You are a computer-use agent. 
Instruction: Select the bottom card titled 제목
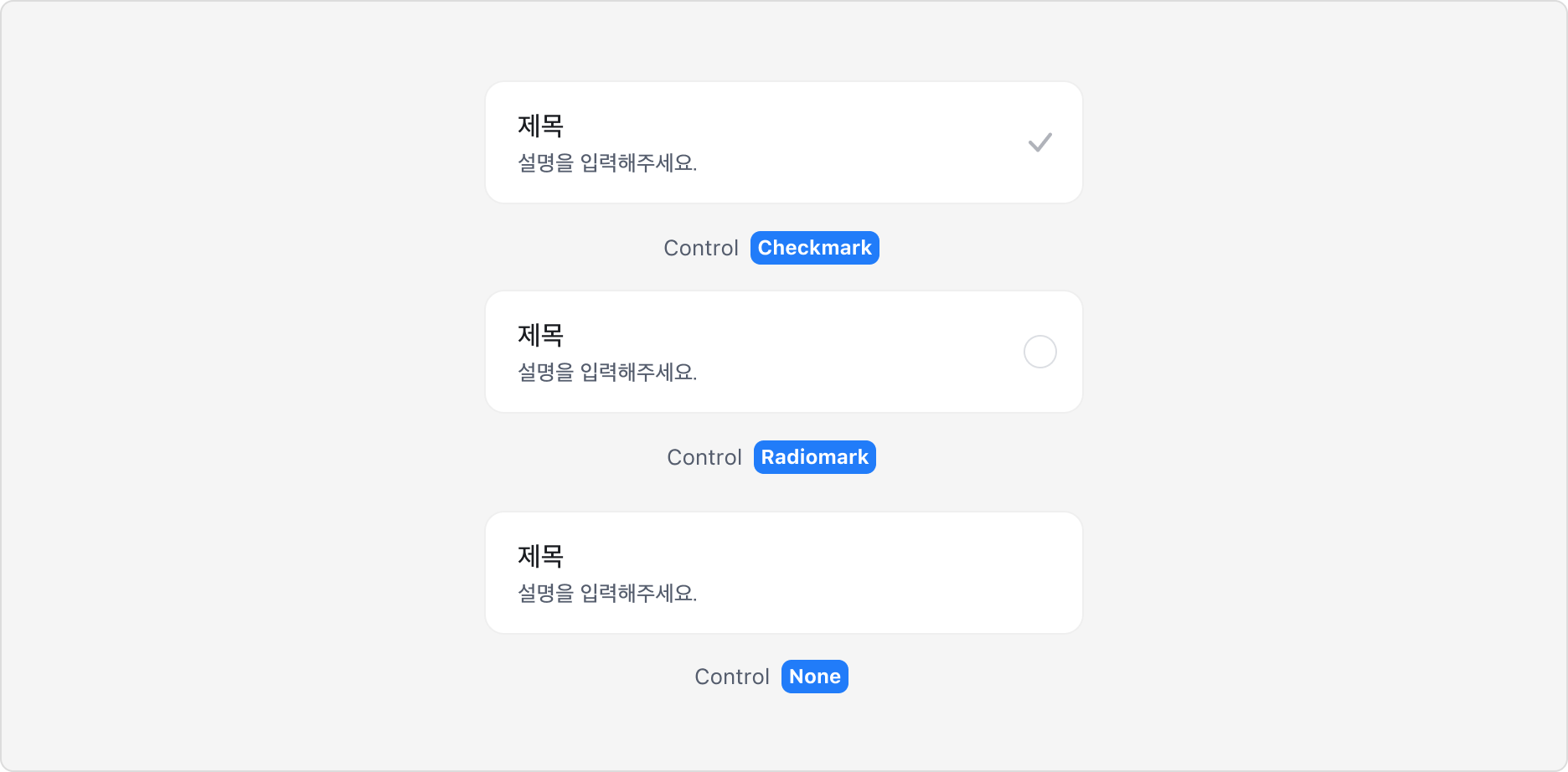tap(783, 572)
